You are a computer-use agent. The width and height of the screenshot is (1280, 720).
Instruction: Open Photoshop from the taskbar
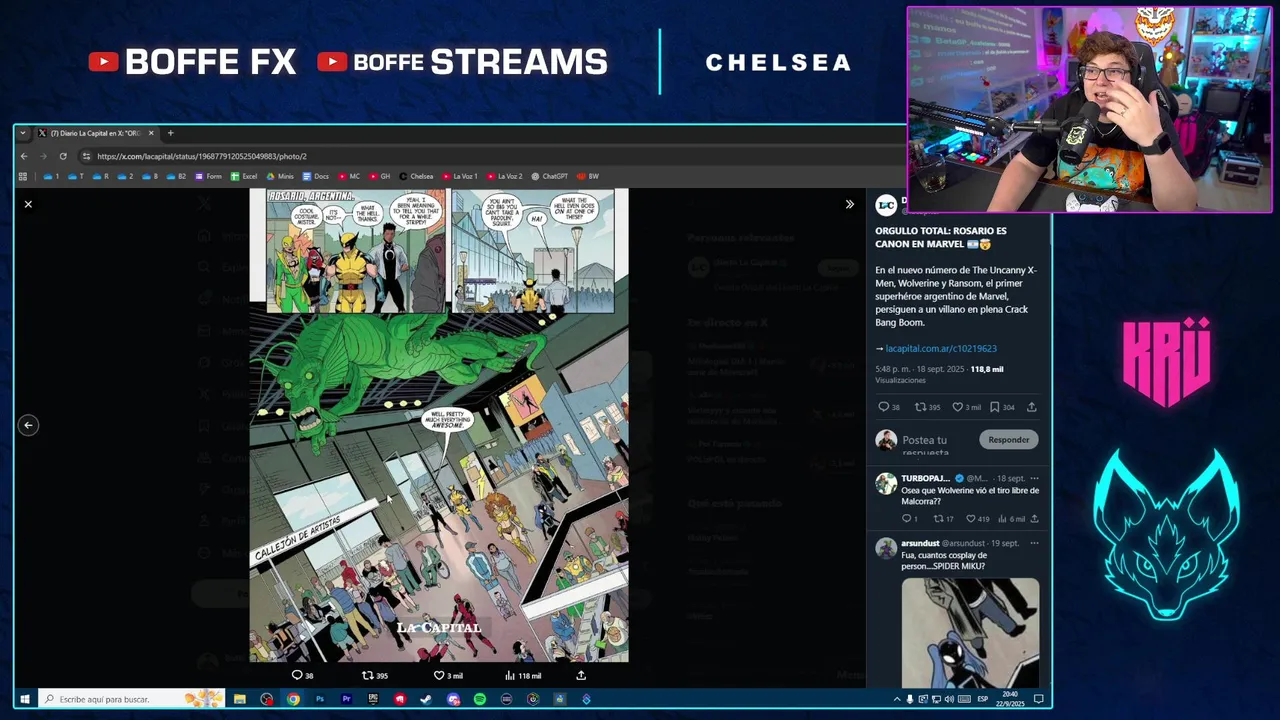(320, 699)
